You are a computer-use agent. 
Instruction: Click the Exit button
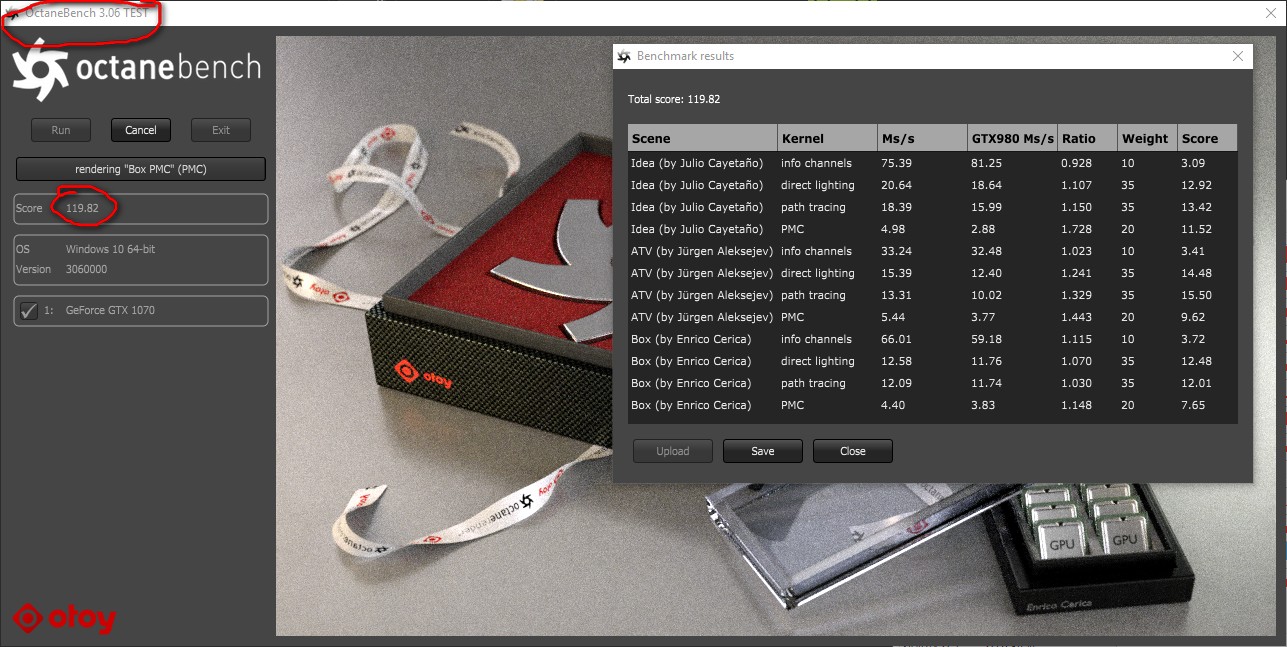pos(221,130)
